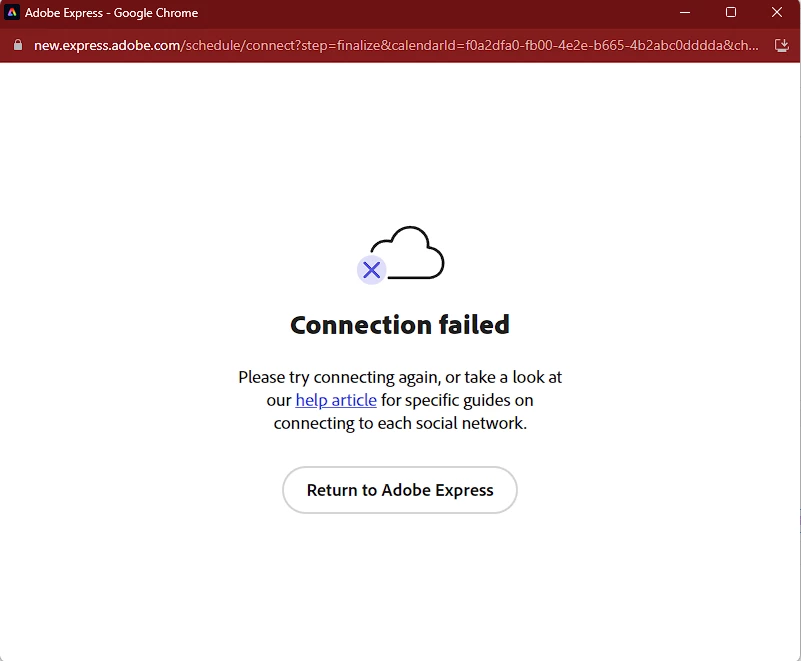Image resolution: width=801 pixels, height=661 pixels.
Task: Maximize the Adobe Express window
Action: (x=731, y=12)
